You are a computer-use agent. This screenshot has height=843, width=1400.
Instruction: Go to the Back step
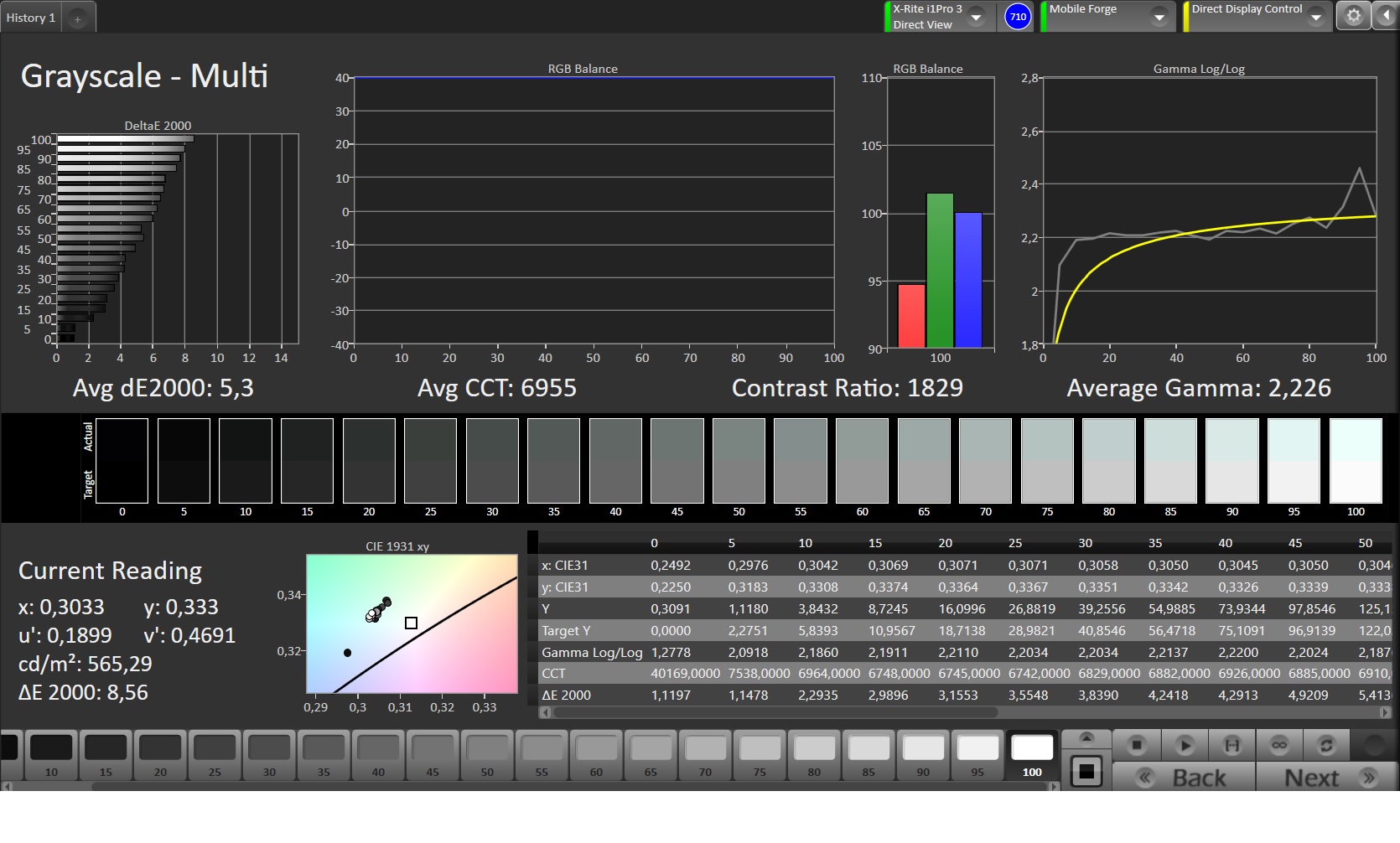coord(1184,778)
